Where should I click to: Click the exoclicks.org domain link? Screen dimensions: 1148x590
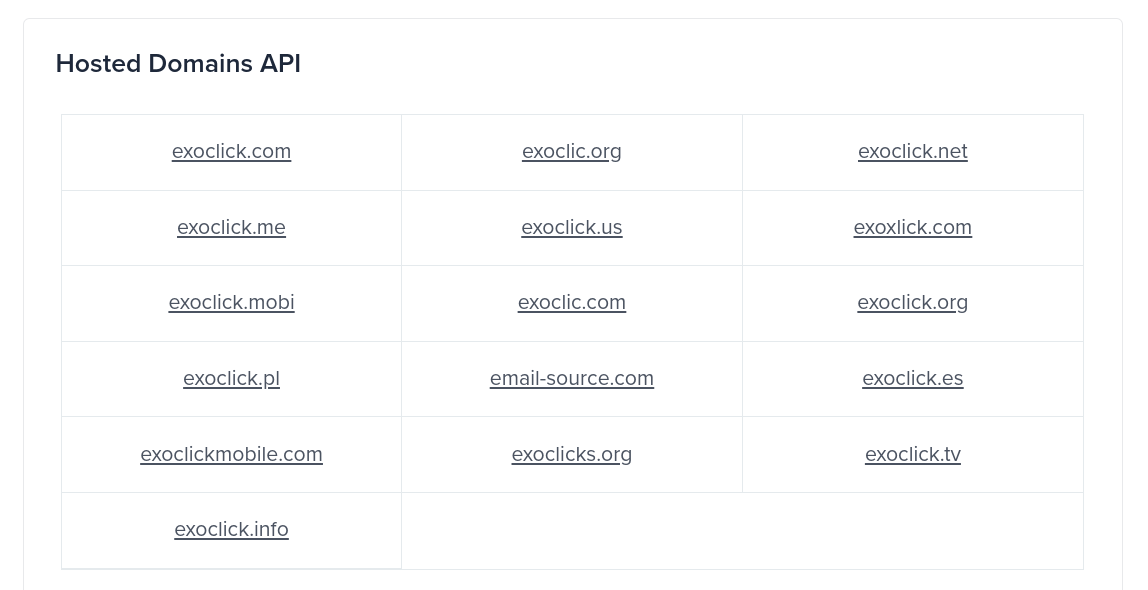tap(571, 454)
